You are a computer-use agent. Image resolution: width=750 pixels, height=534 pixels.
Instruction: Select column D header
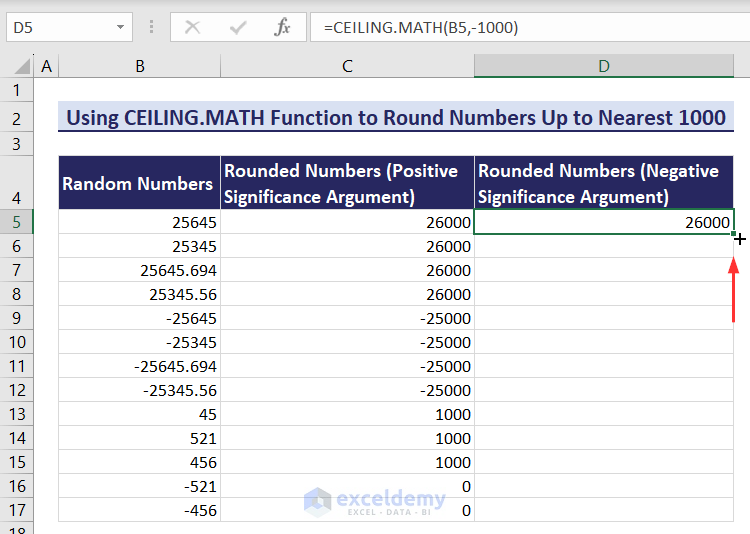coord(604,66)
